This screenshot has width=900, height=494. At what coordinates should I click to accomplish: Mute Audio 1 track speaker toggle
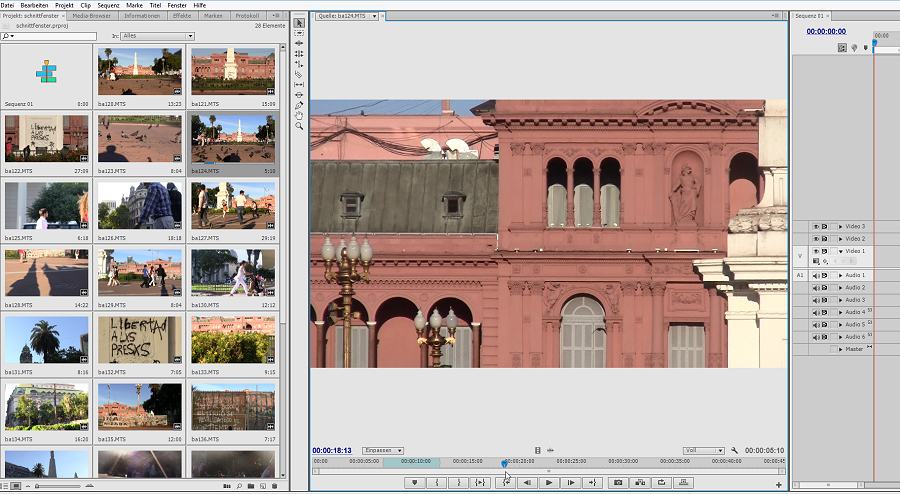tap(816, 275)
